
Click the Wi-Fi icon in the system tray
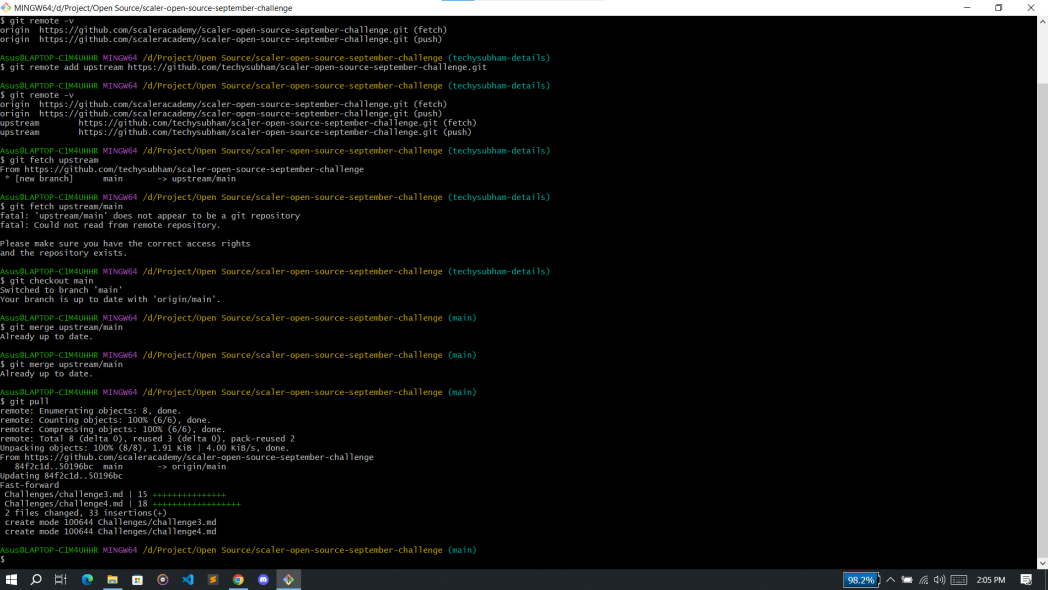(924, 579)
